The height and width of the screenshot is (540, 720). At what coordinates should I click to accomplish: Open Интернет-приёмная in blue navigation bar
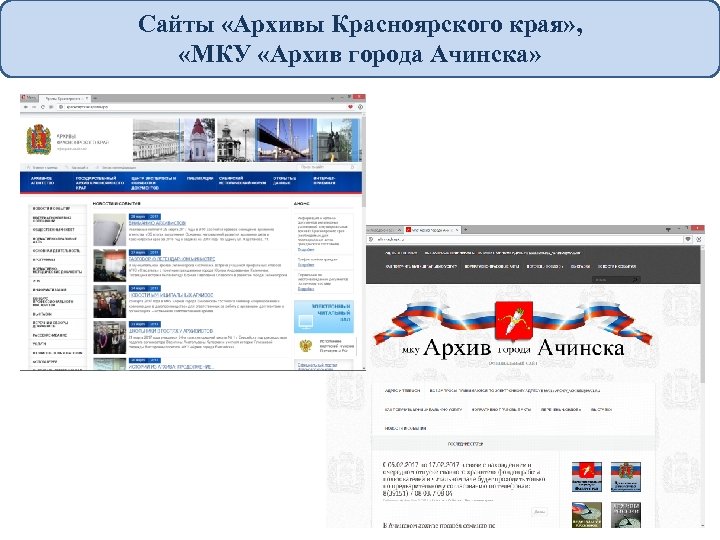pyautogui.click(x=325, y=180)
